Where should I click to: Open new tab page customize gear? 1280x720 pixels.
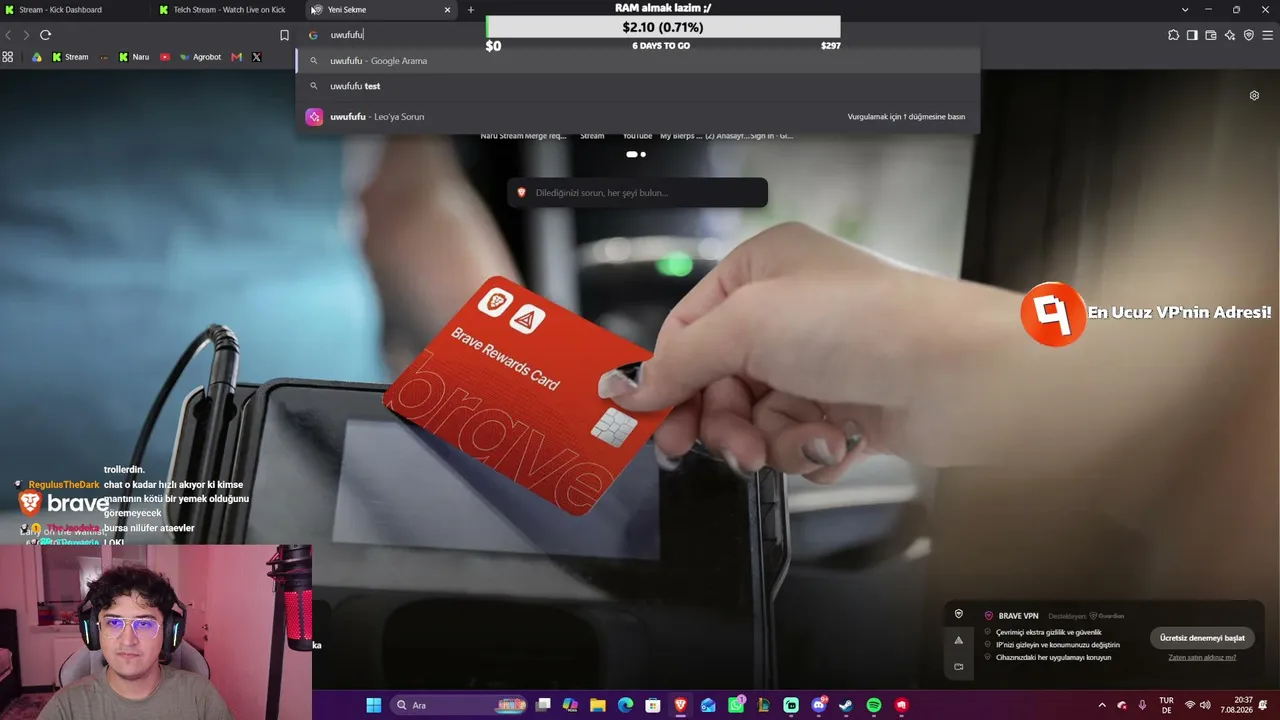[x=1254, y=96]
